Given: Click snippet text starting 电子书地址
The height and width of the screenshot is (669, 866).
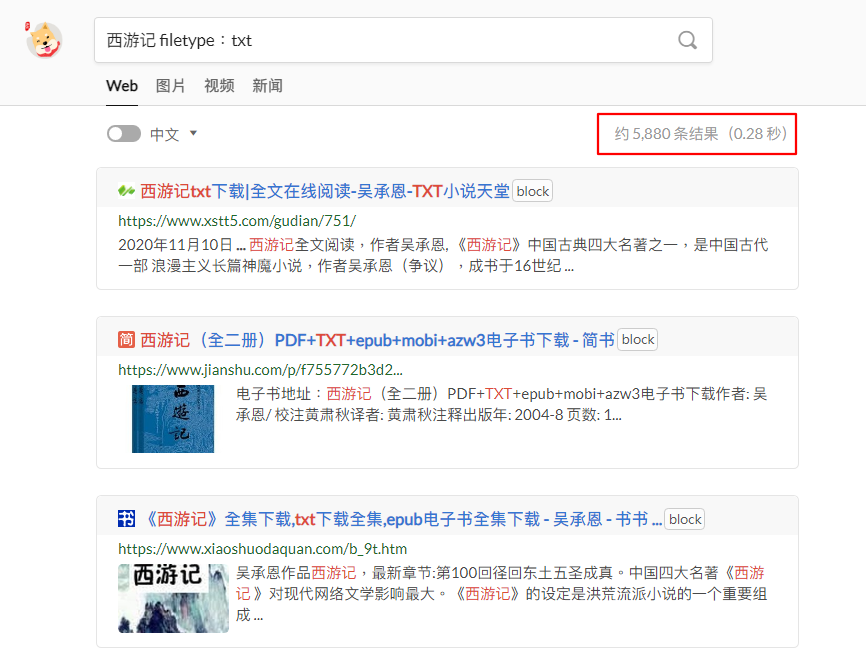Looking at the screenshot, I should pos(501,404).
